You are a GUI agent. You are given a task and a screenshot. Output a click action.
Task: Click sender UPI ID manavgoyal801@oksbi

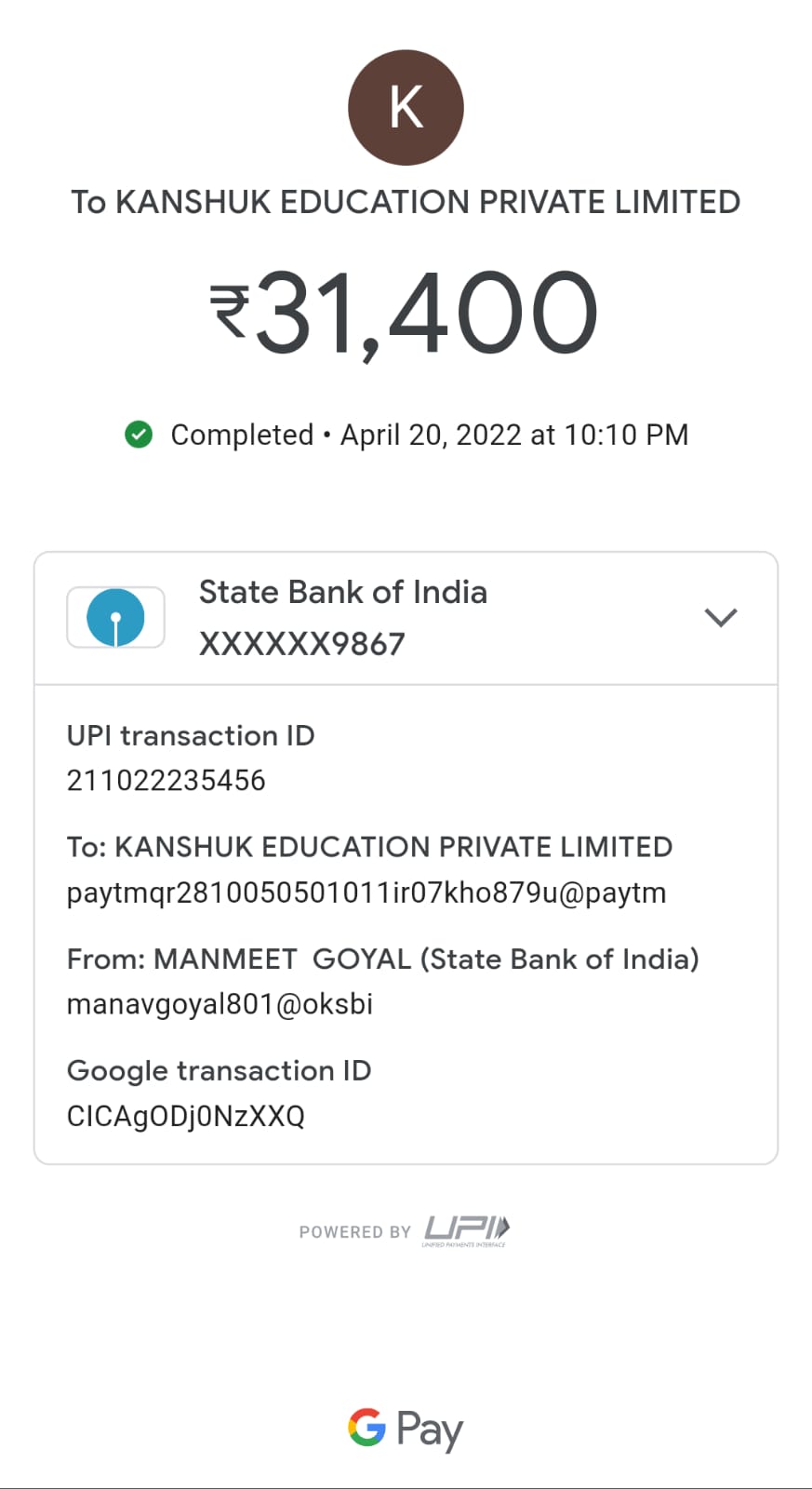point(220,1004)
